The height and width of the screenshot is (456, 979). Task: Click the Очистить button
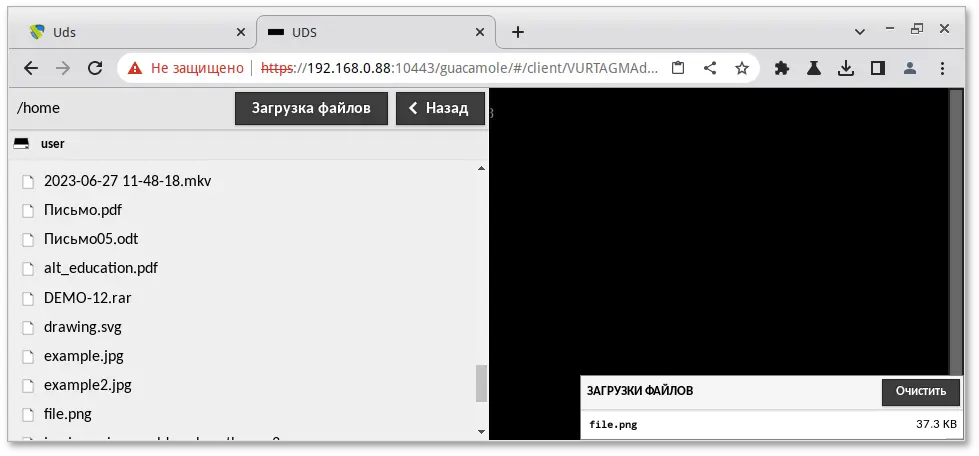tap(920, 392)
